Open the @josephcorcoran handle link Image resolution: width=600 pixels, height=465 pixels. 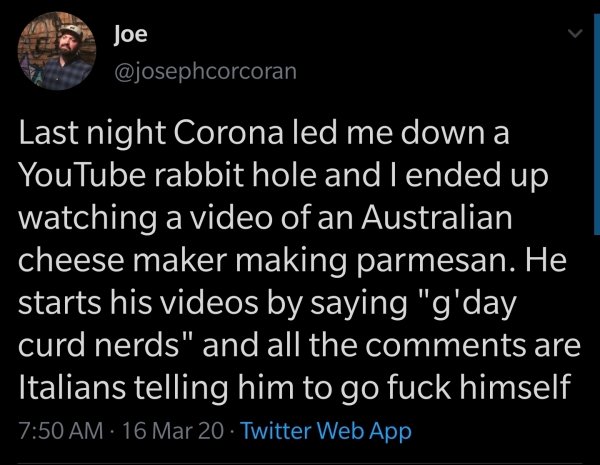tap(205, 71)
